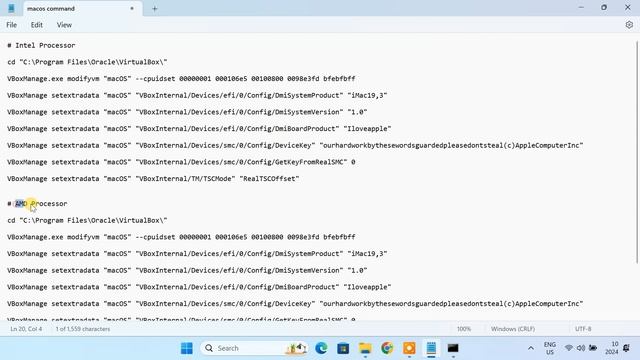Click the first GetKeyFromRealSMC line
Screen dimensions: 640x360
181,162
